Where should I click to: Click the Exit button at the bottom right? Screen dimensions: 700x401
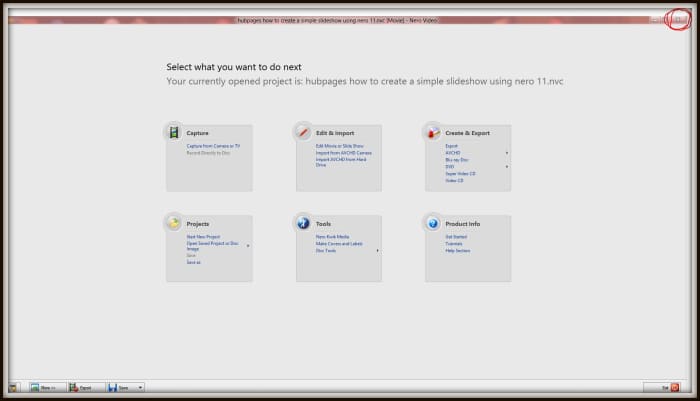tap(662, 388)
